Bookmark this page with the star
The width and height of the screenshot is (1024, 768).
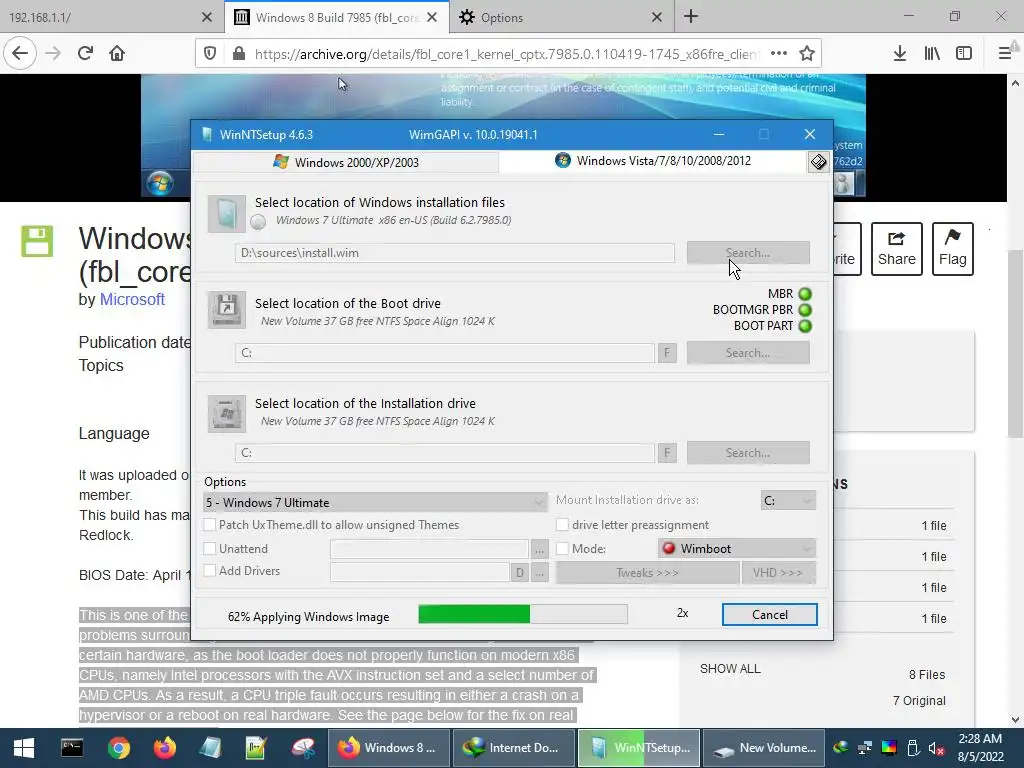pyautogui.click(x=807, y=54)
